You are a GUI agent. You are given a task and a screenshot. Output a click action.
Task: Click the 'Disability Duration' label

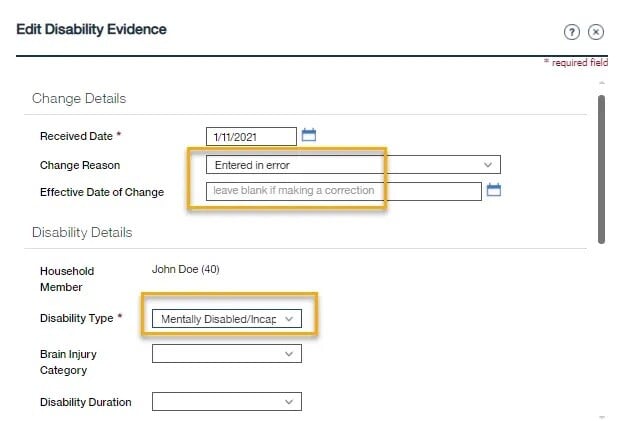click(86, 402)
